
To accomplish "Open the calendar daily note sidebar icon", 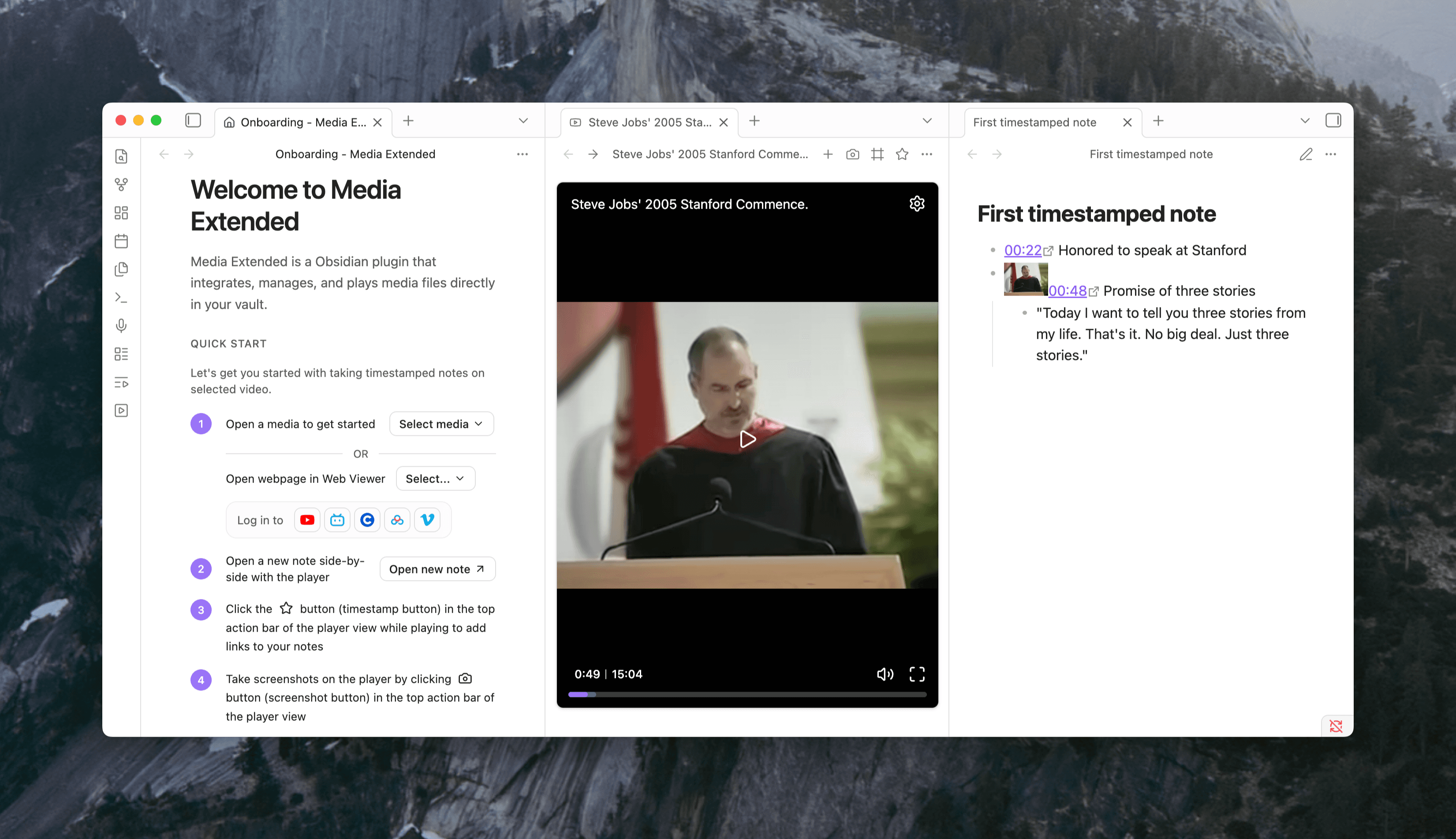I will (x=121, y=241).
